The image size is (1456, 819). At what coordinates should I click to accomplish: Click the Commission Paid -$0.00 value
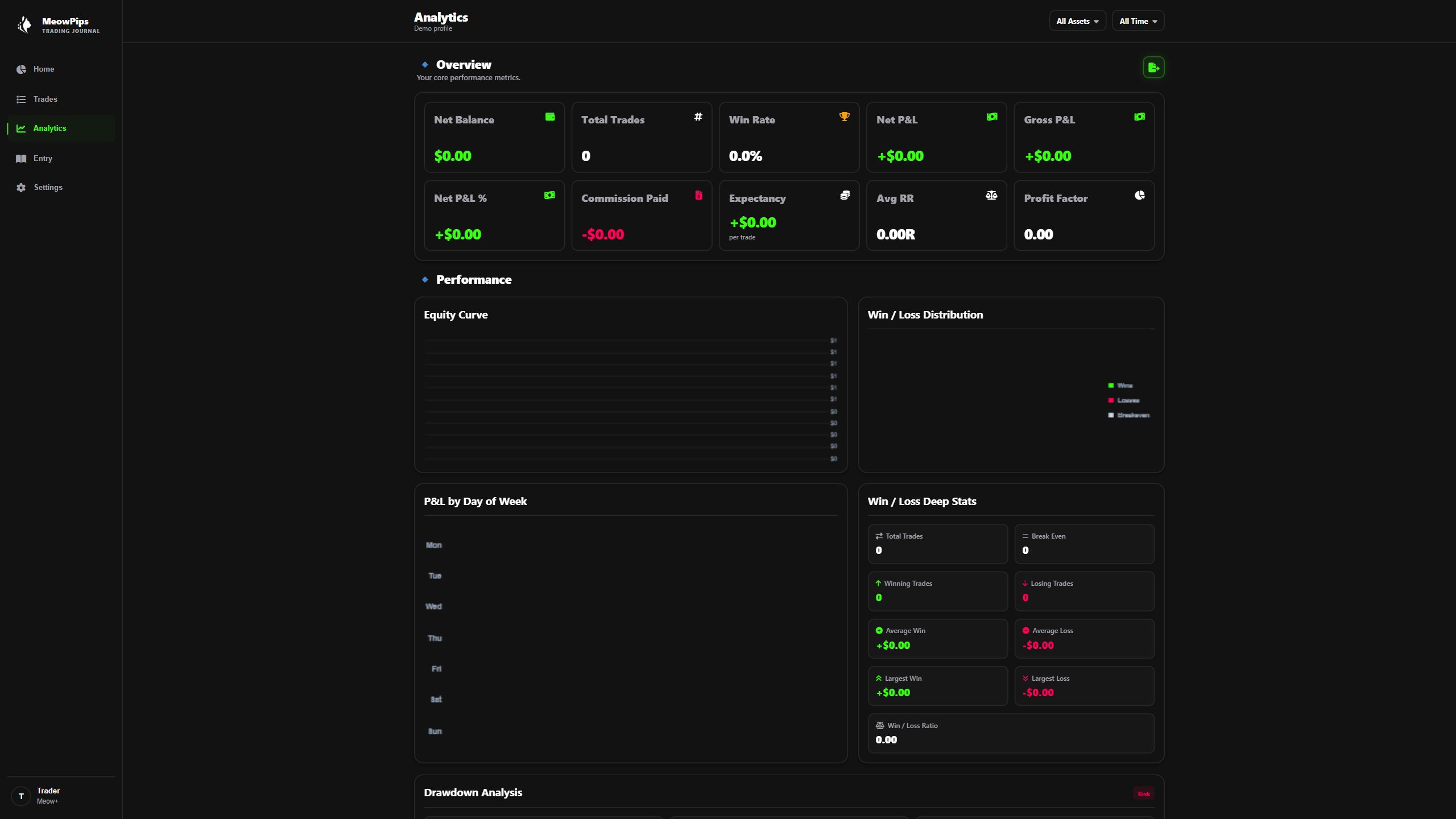click(x=603, y=234)
